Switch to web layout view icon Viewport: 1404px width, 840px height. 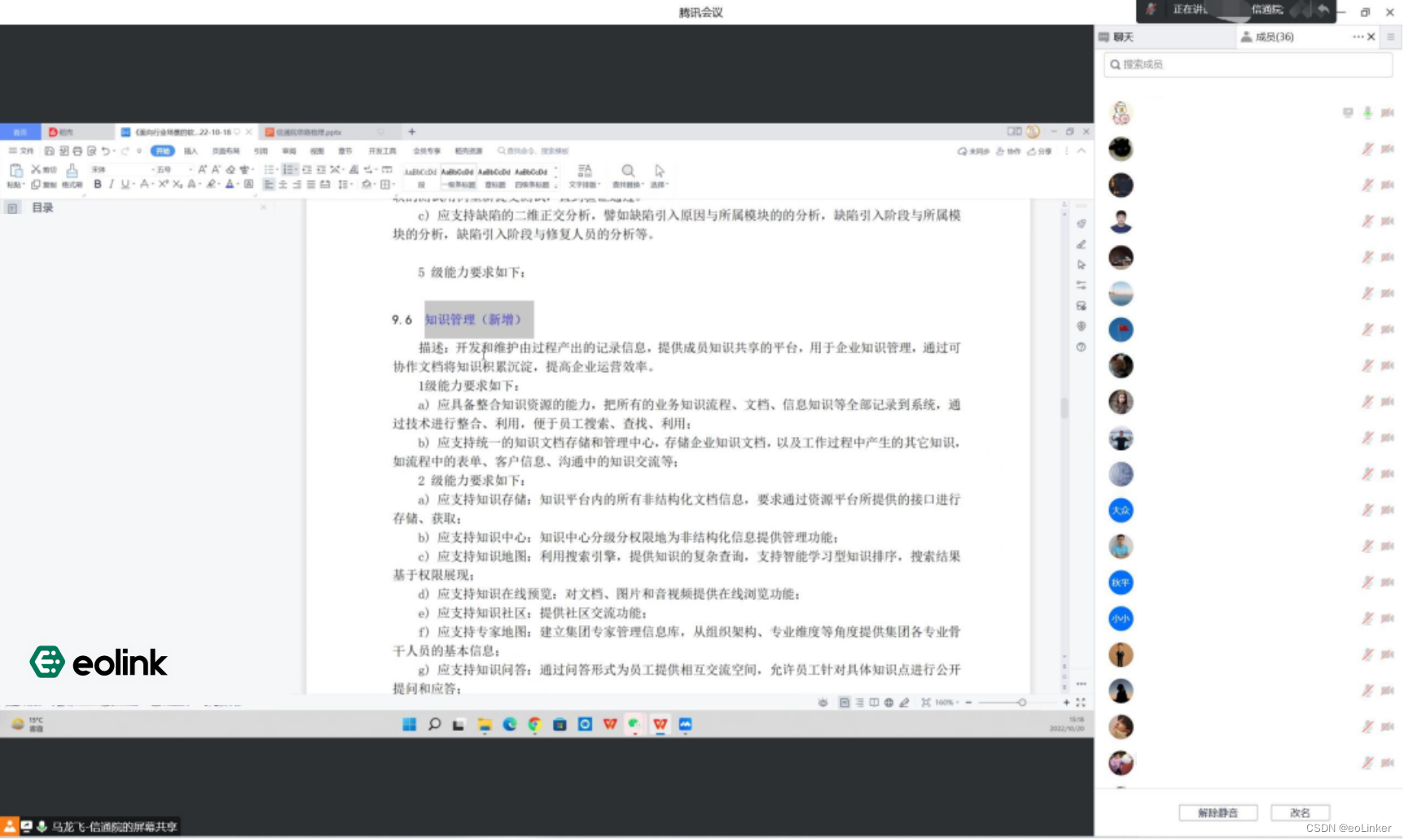[888, 702]
